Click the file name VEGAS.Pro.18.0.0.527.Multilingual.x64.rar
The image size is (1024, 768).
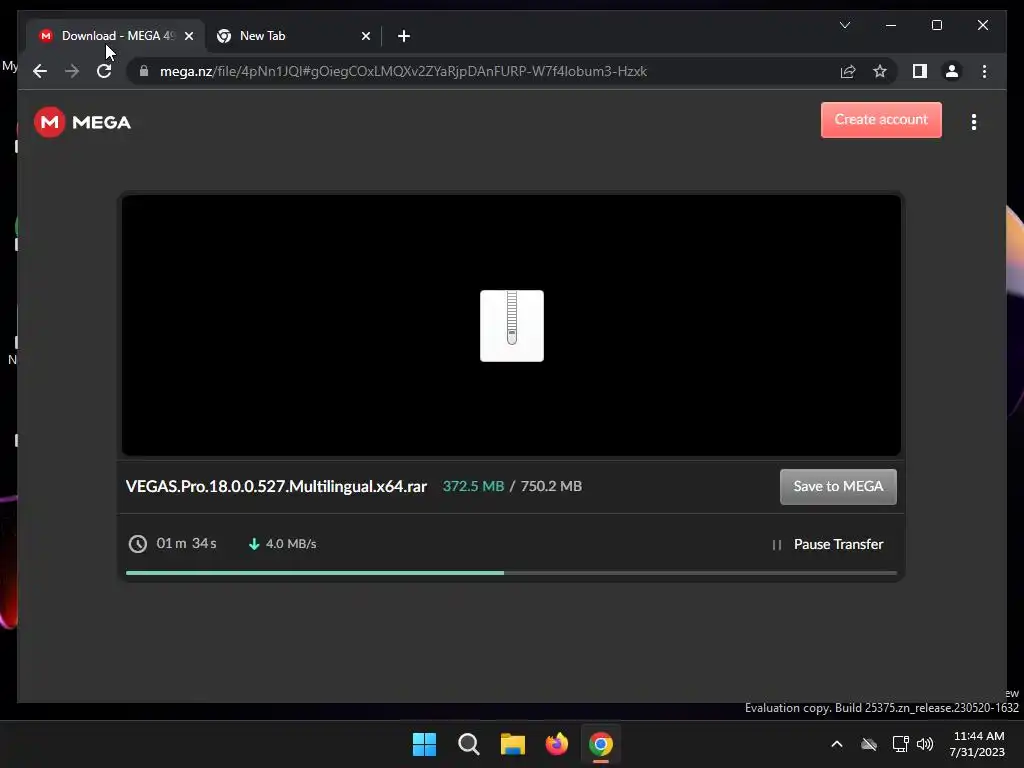coord(276,487)
